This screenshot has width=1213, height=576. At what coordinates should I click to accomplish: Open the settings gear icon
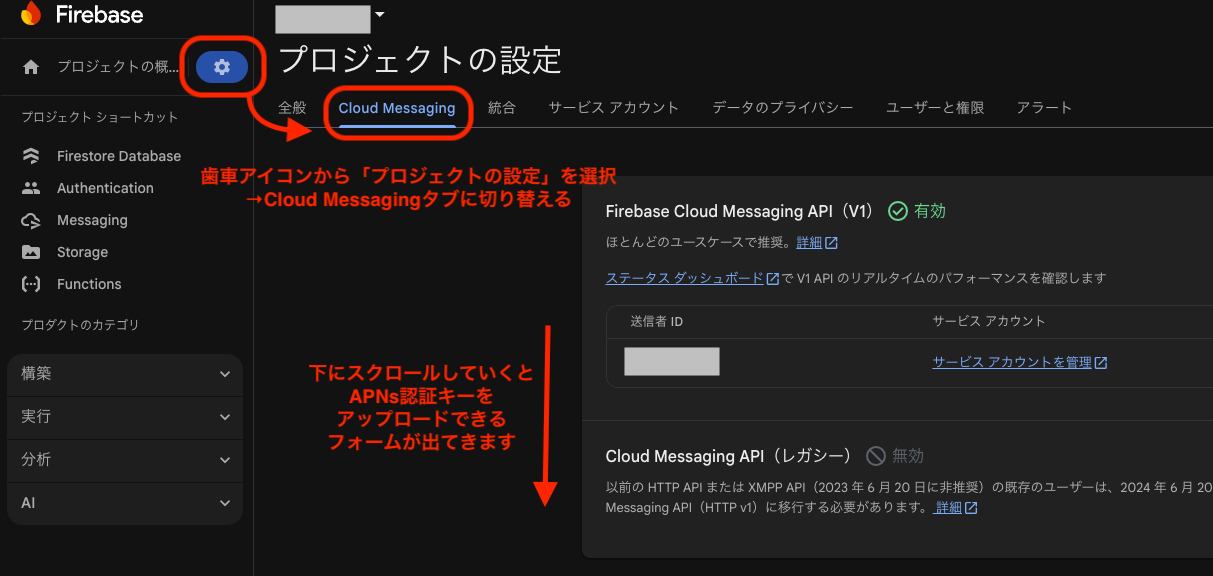click(x=222, y=67)
